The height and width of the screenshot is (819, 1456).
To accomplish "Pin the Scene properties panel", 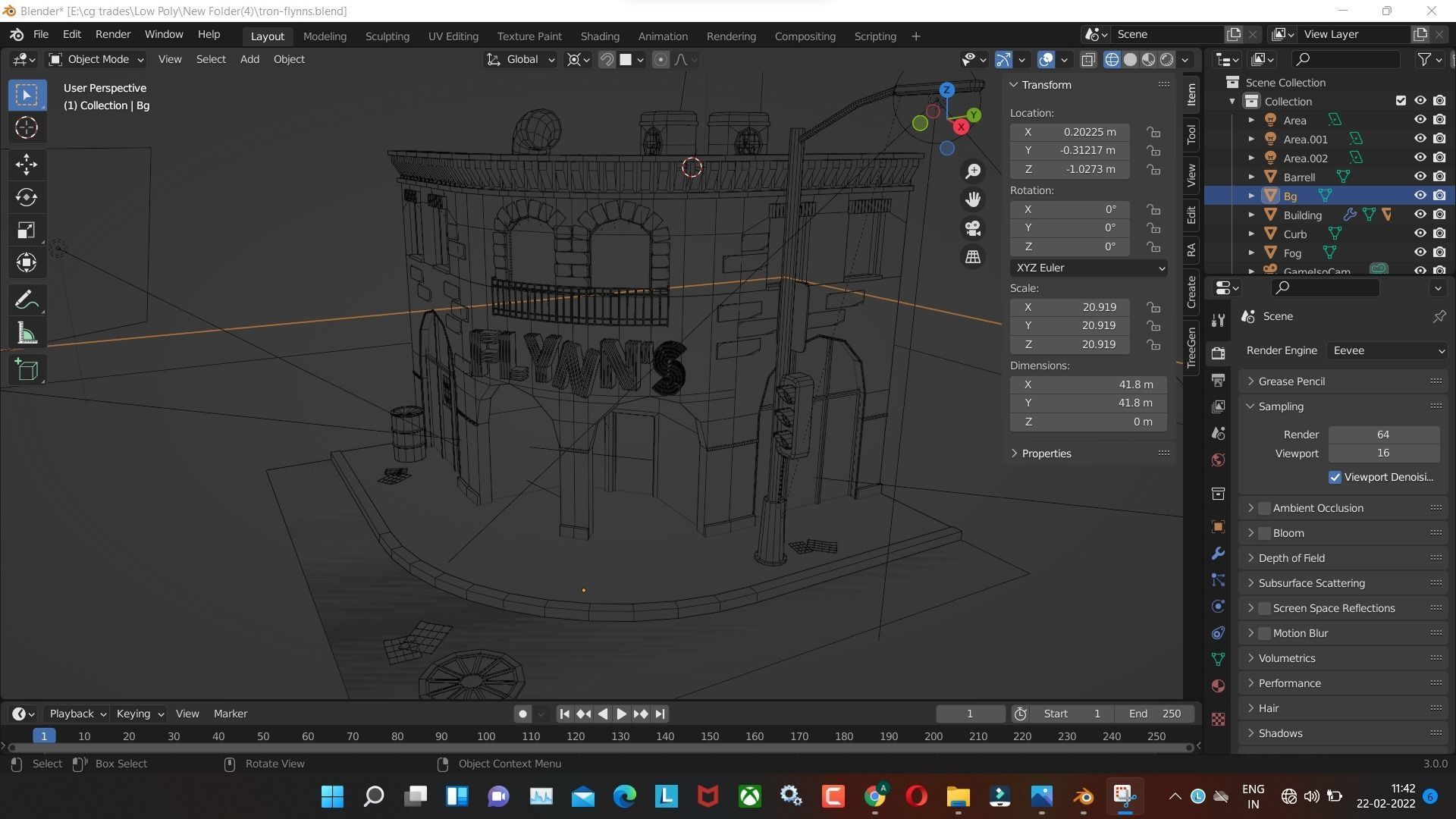I will pyautogui.click(x=1439, y=316).
